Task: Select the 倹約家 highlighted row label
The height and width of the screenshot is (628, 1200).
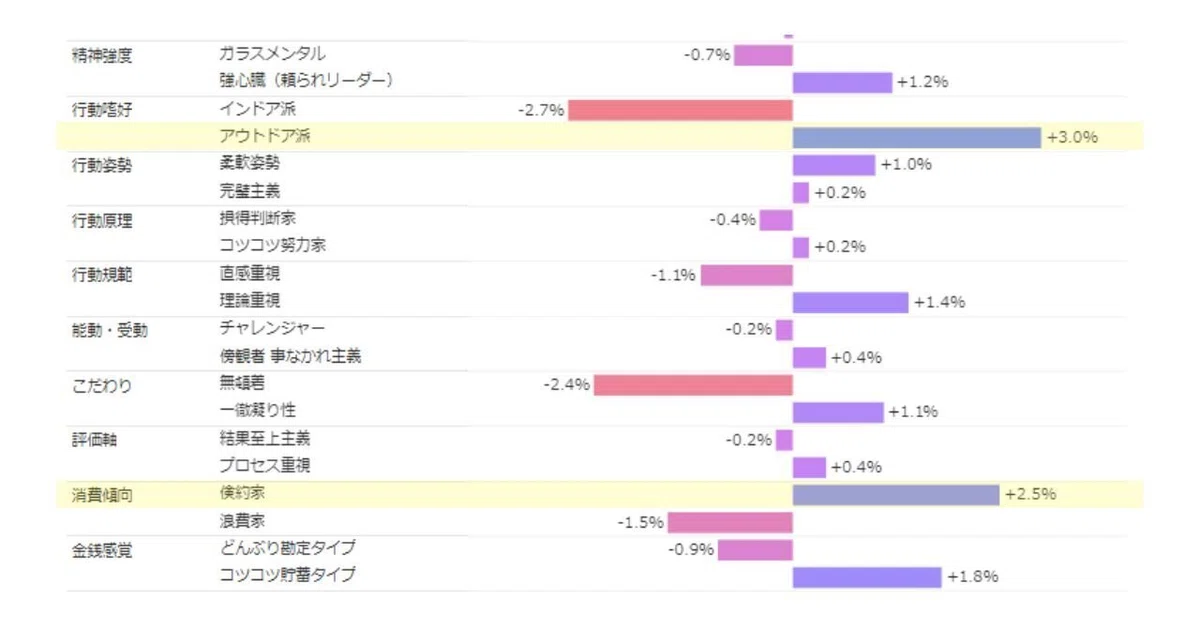Action: (242, 494)
